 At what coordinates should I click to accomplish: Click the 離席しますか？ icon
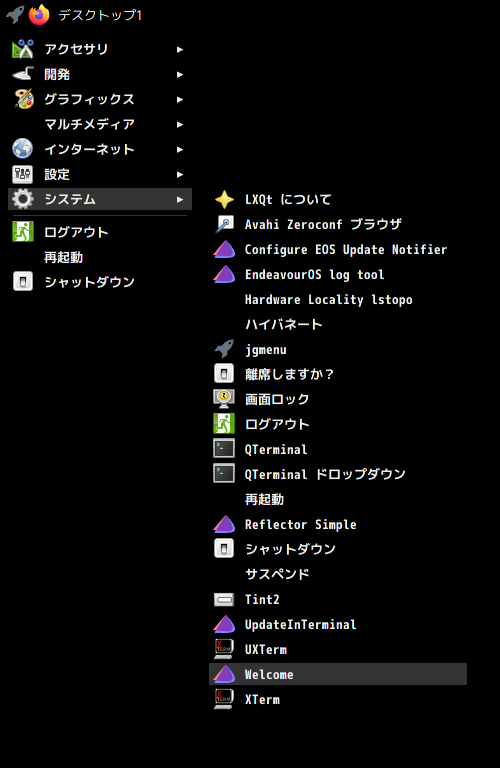point(224,374)
